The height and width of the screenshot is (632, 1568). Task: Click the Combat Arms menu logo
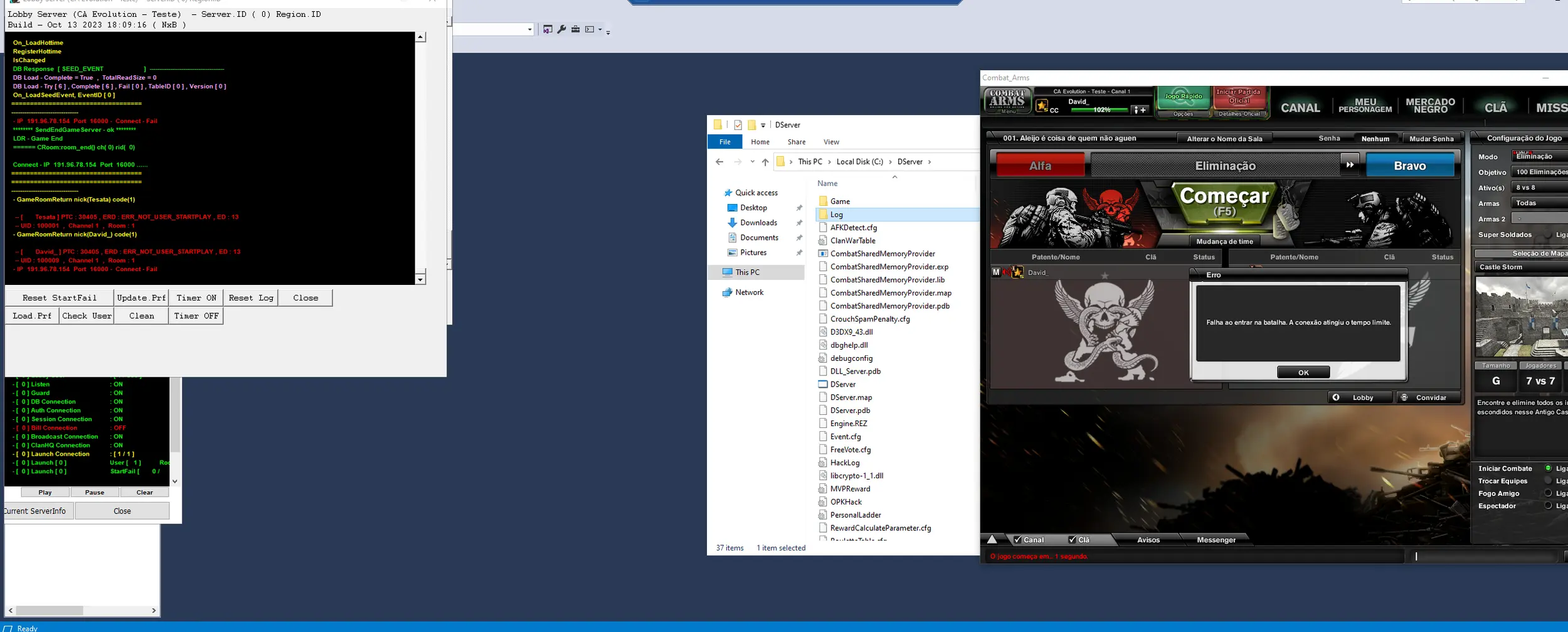(1007, 101)
